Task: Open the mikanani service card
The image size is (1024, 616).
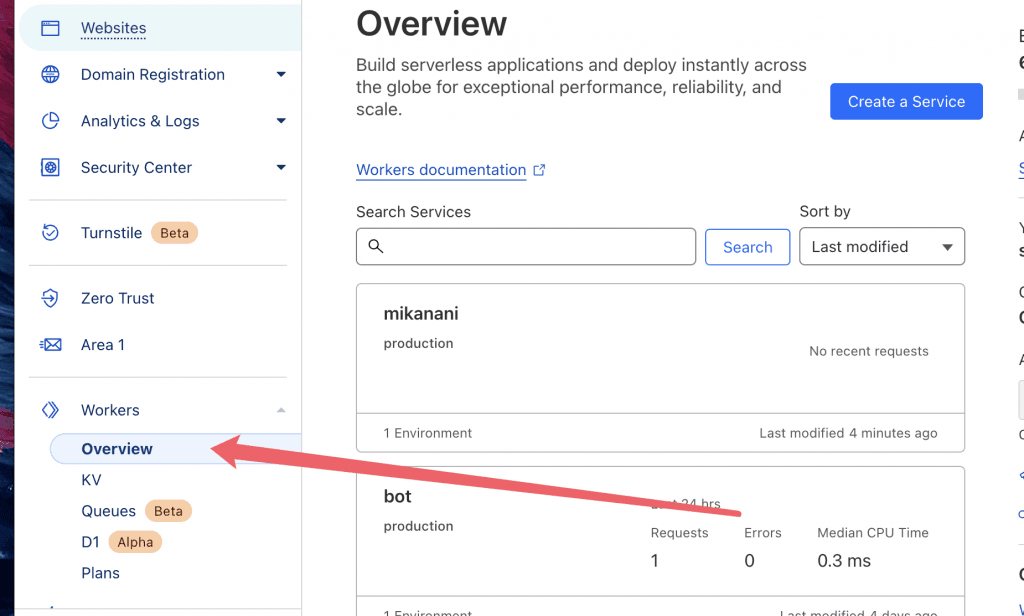Action: (660, 368)
